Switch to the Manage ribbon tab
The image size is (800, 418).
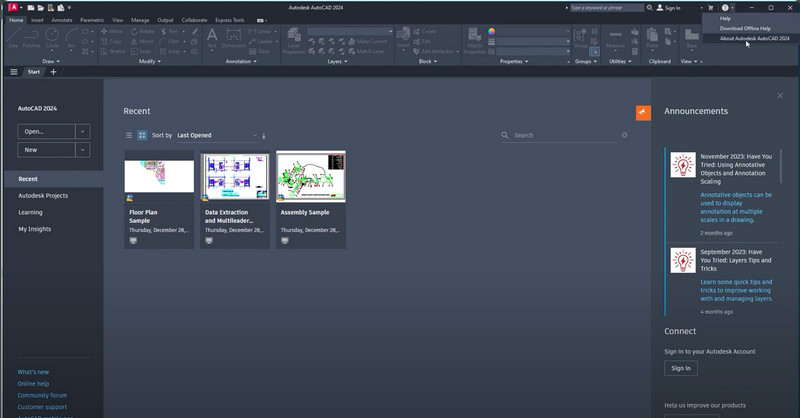pos(140,20)
